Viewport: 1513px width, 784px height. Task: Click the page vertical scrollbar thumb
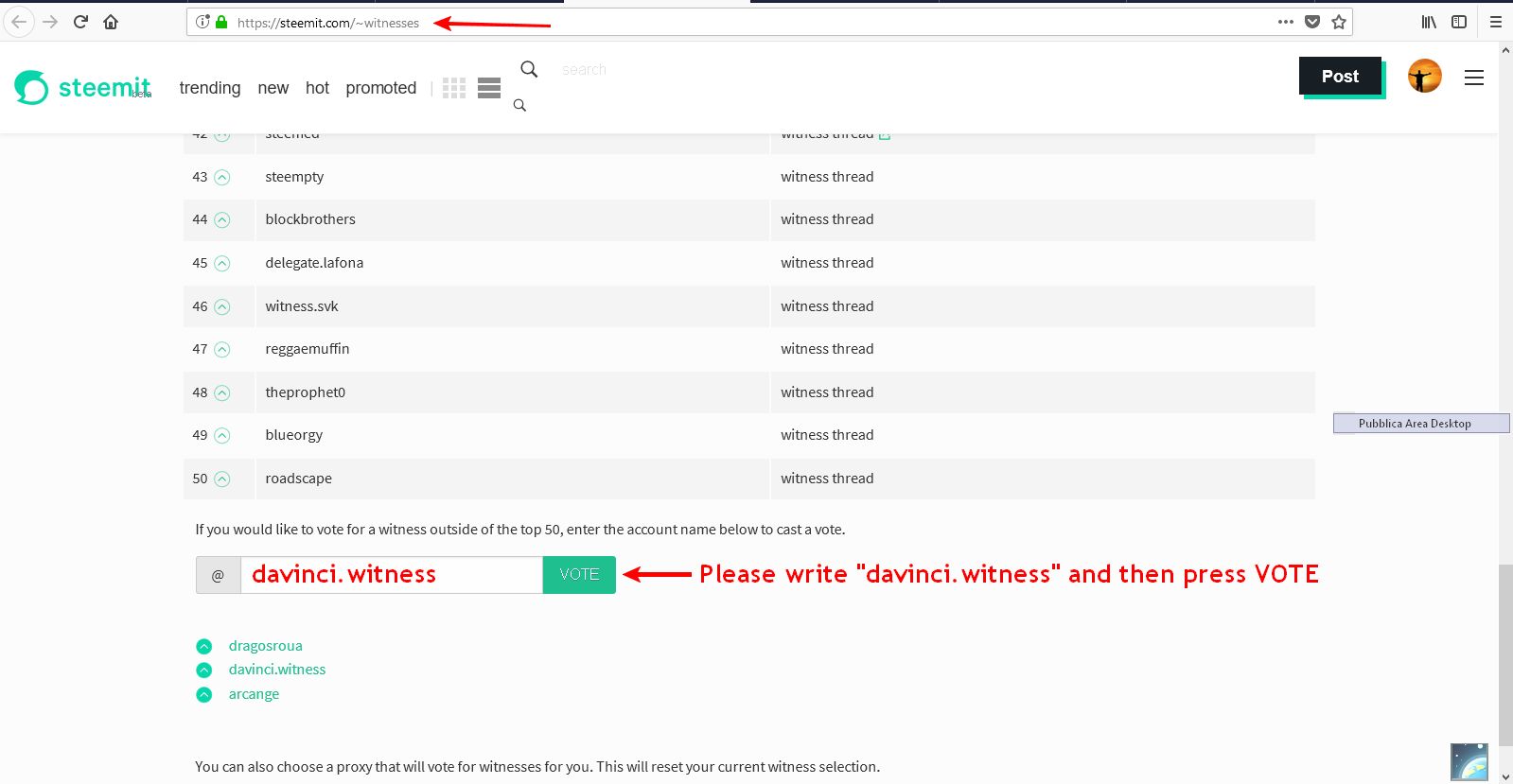1505,654
